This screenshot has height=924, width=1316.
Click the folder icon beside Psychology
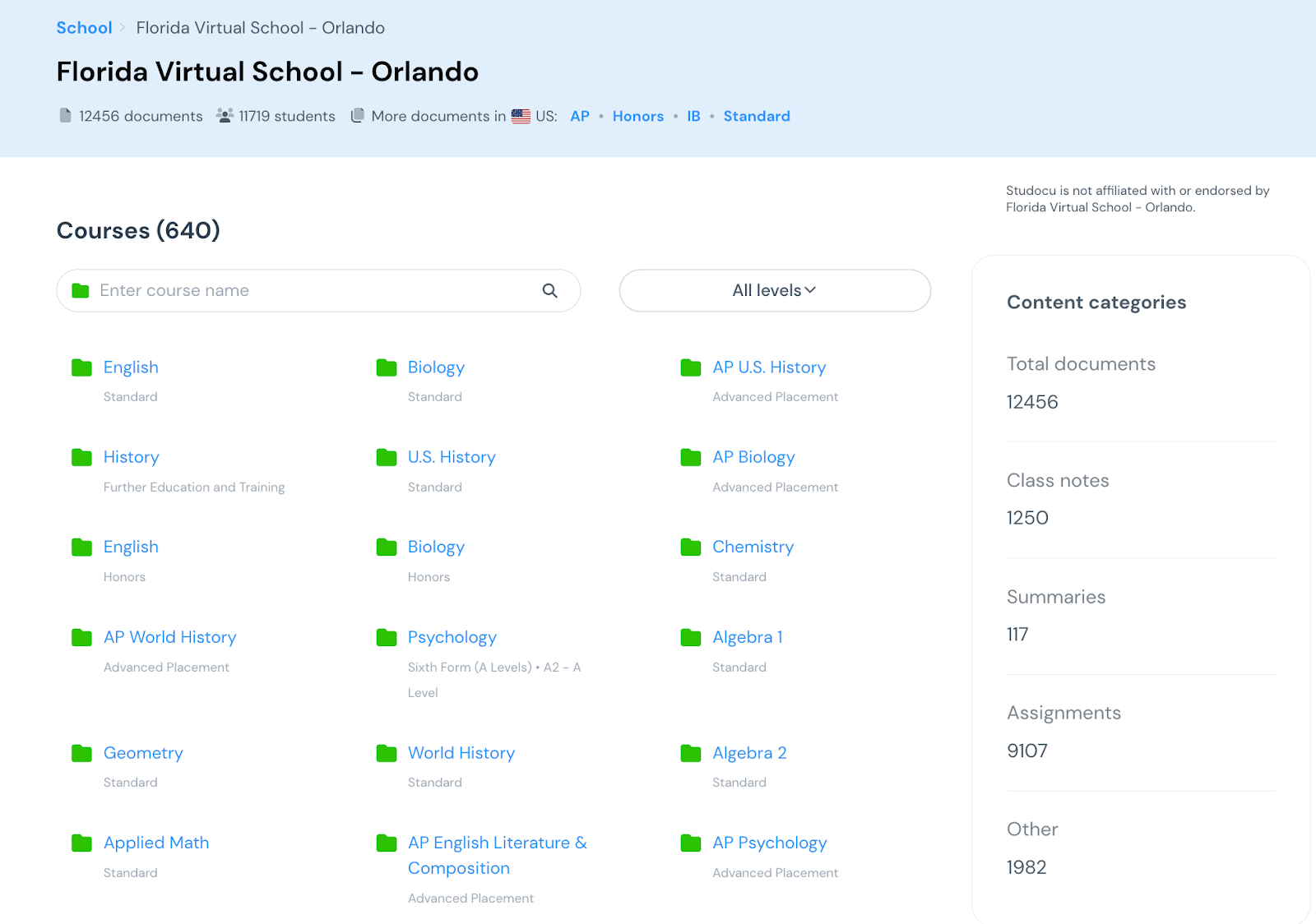pos(386,637)
